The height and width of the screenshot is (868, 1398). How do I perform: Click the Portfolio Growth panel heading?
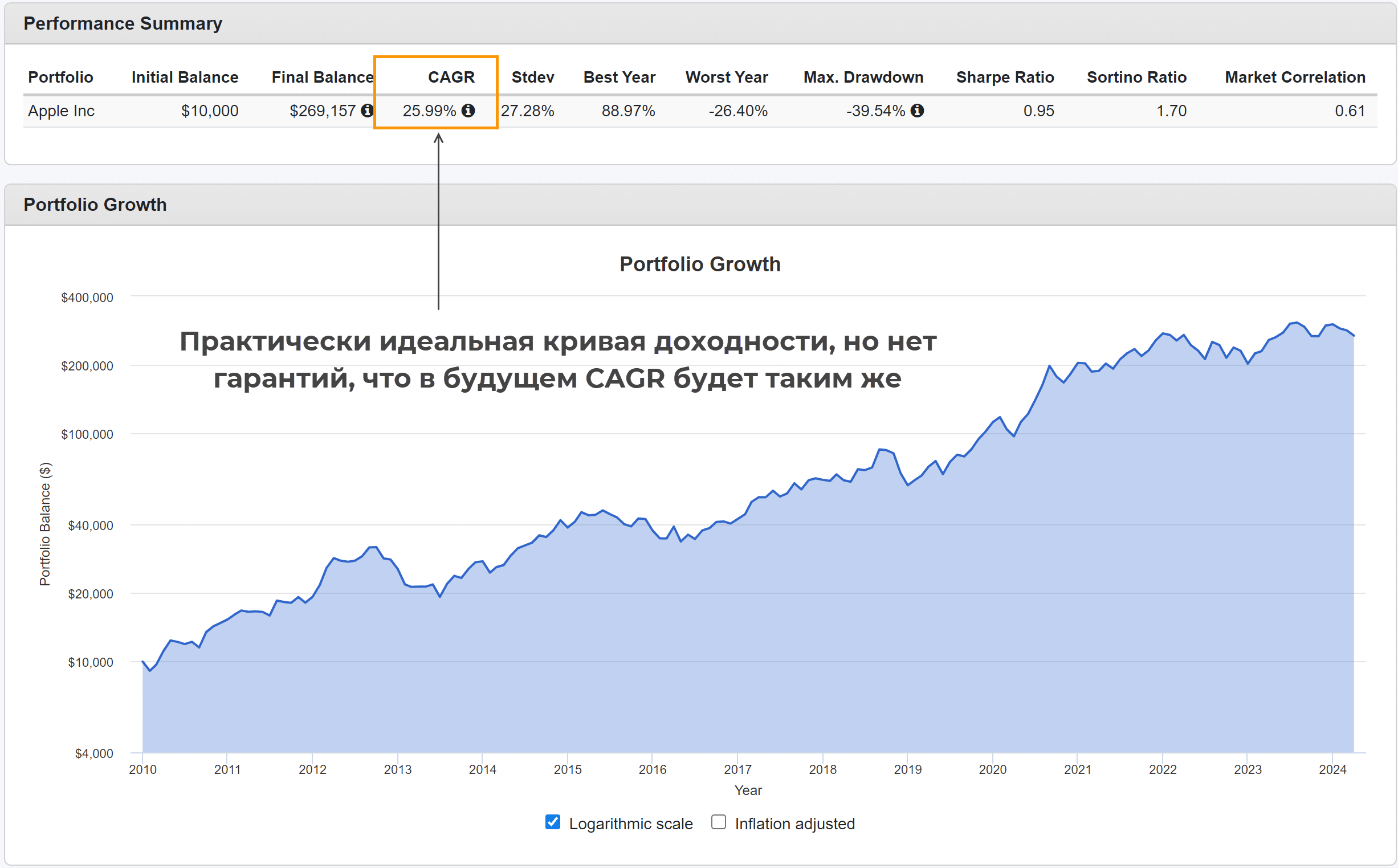click(x=95, y=205)
